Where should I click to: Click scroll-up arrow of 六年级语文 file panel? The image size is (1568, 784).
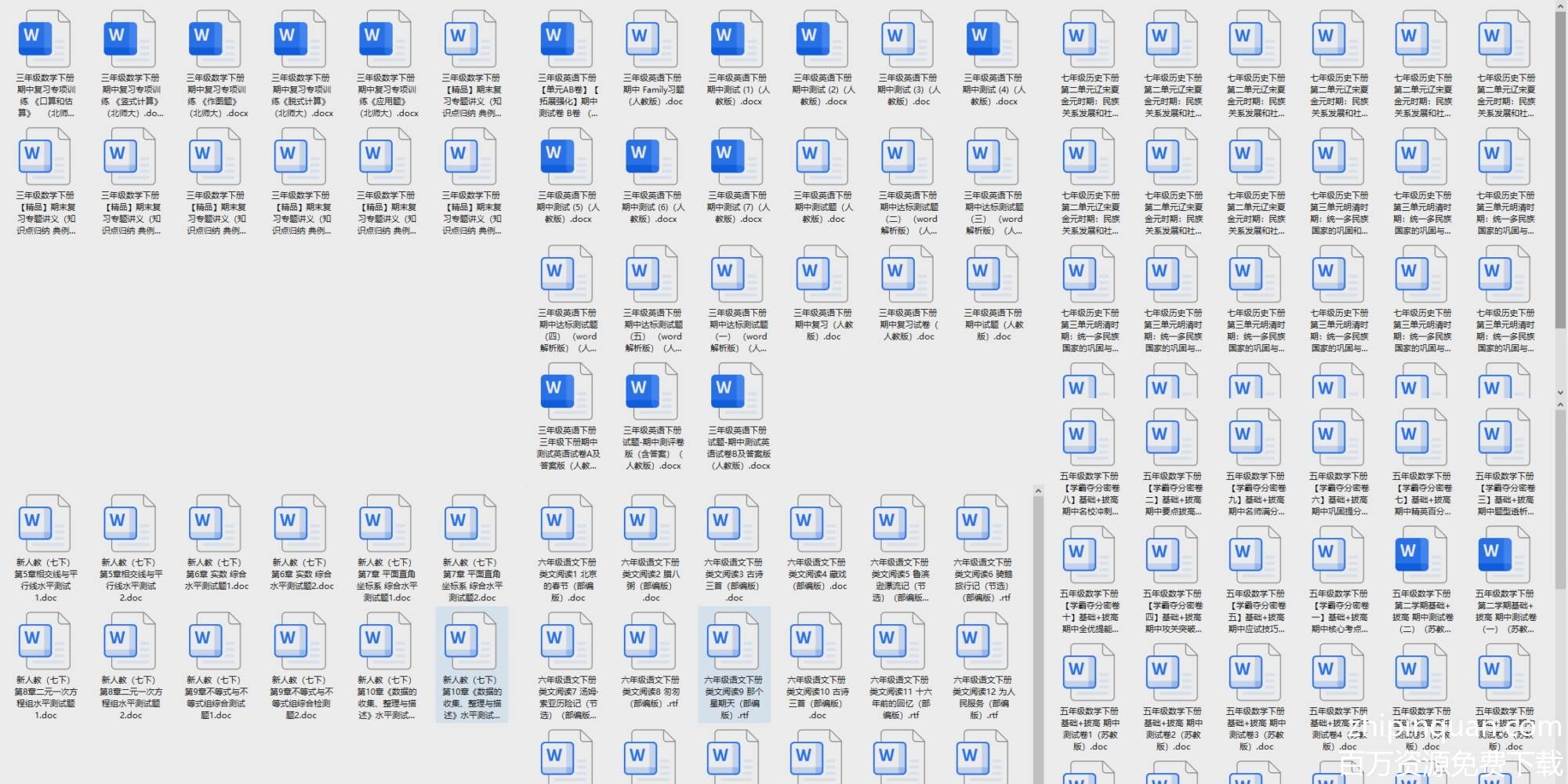point(1038,492)
